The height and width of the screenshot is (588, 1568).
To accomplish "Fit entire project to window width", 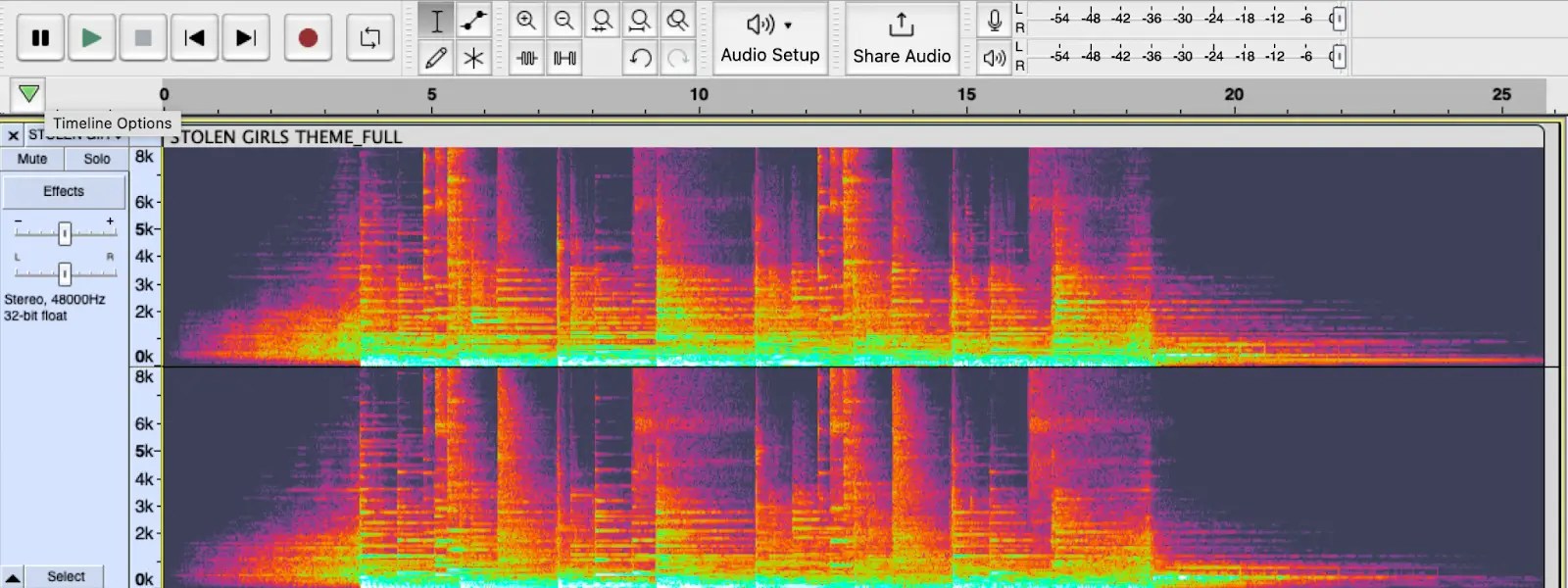I will click(x=639, y=21).
